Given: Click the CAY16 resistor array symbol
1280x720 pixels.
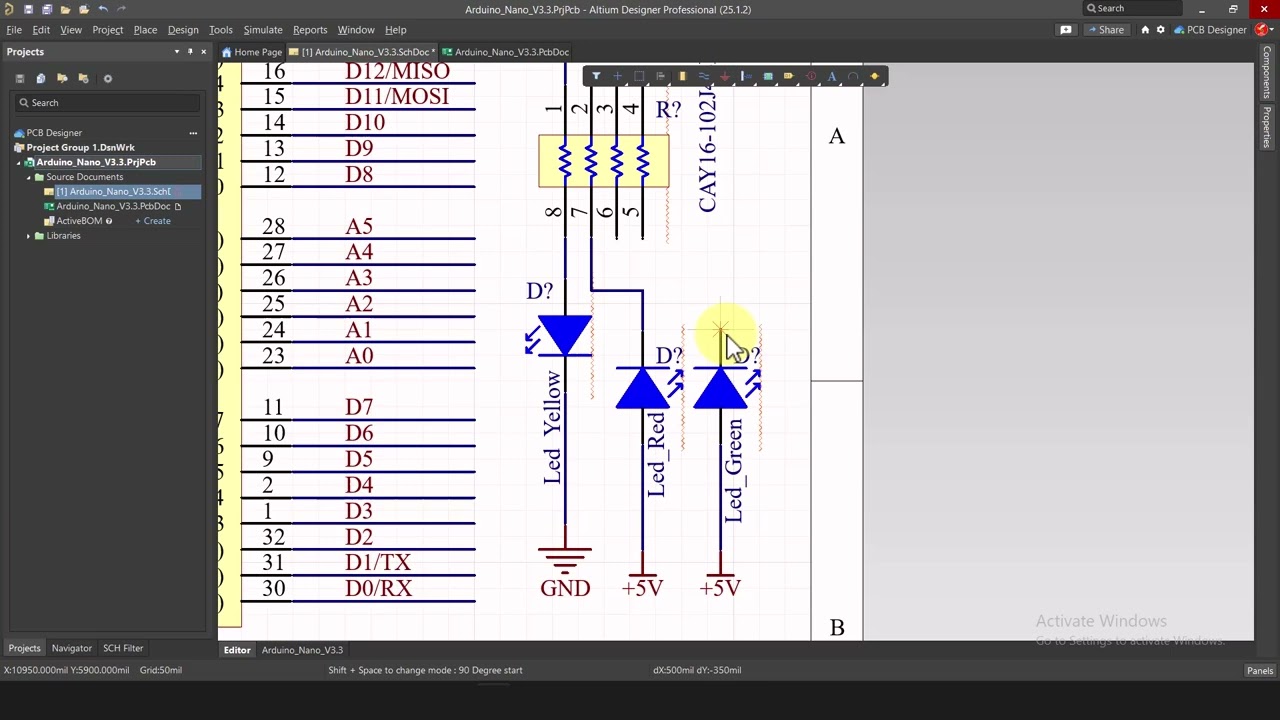Looking at the screenshot, I should point(604,161).
